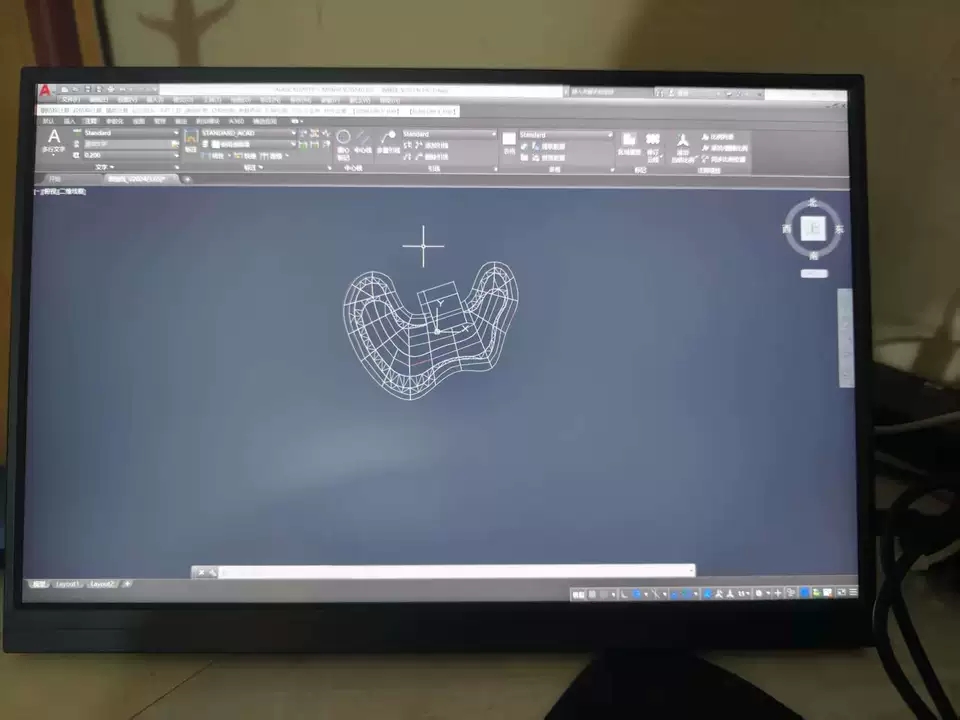
Task: Toggle annotation objects visibility in status bar
Action: [x=707, y=593]
